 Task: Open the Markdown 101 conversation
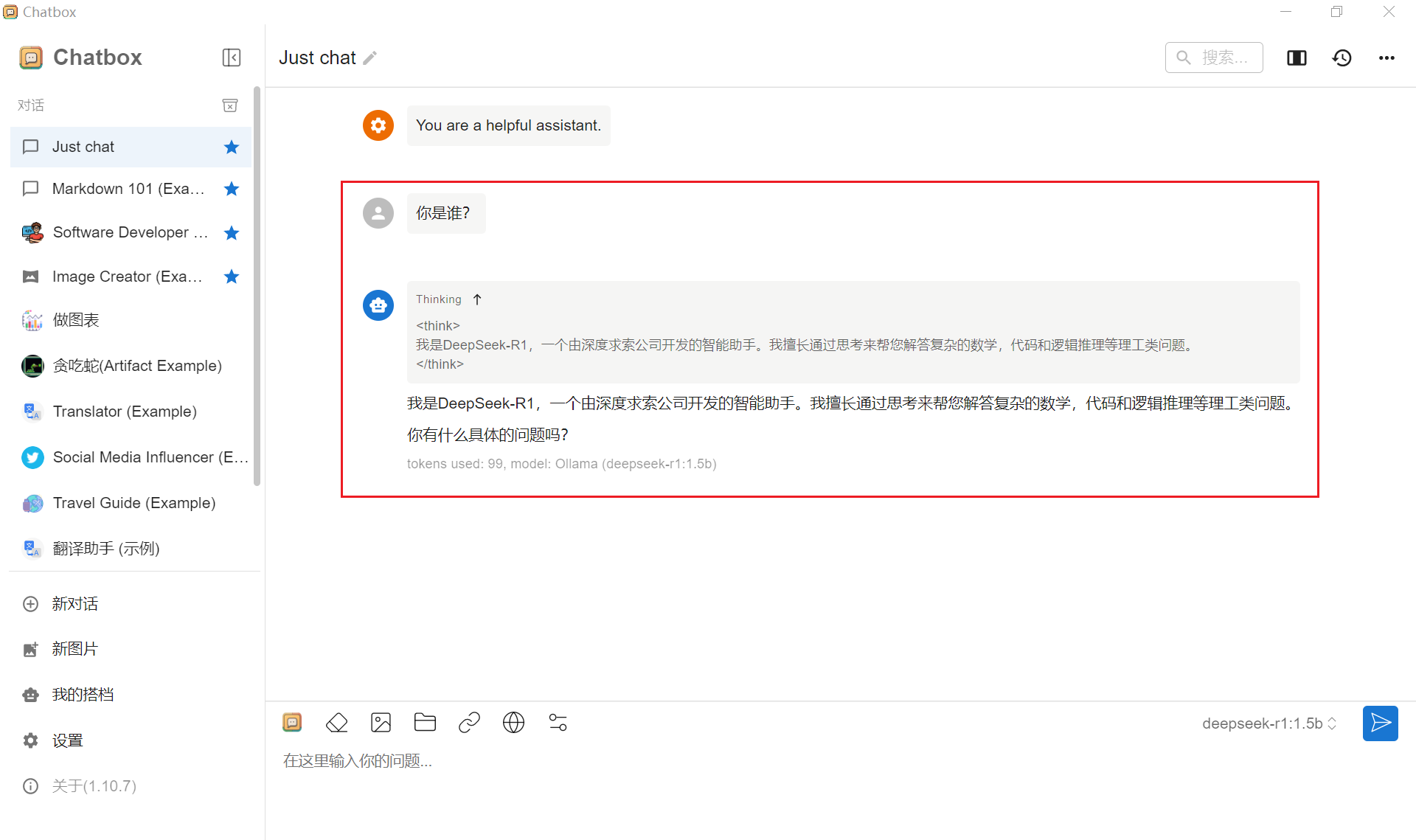(128, 189)
